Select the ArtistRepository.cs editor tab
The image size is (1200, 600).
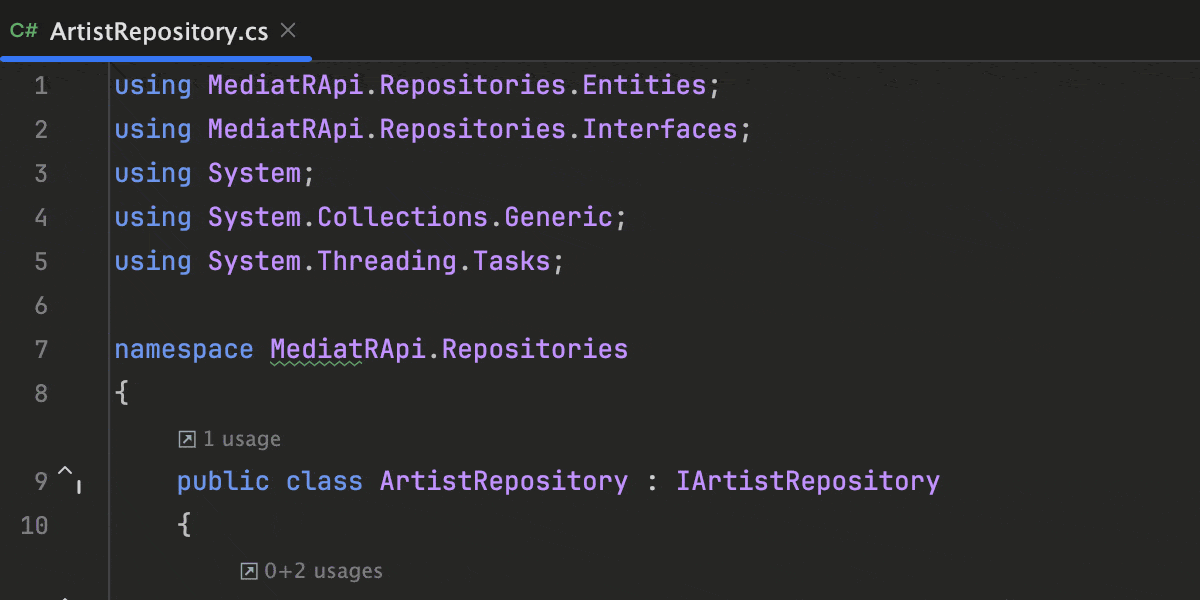(x=159, y=32)
